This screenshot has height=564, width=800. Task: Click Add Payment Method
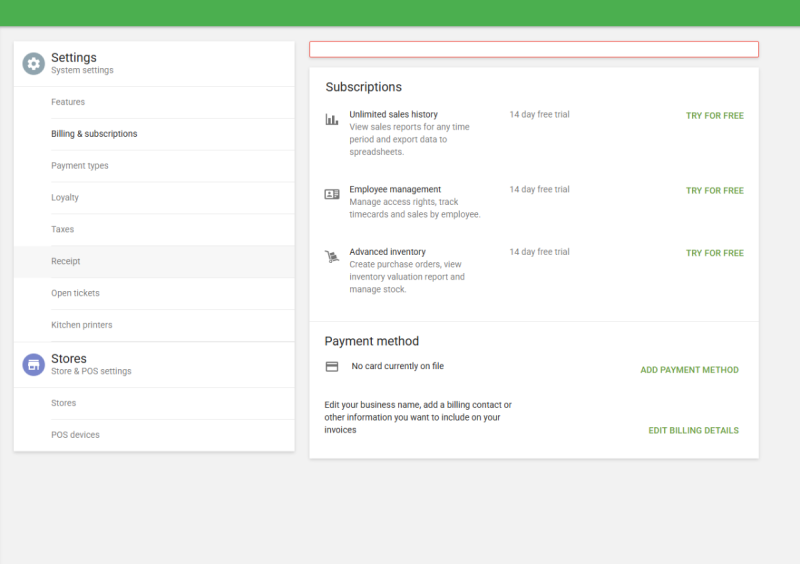(x=689, y=370)
